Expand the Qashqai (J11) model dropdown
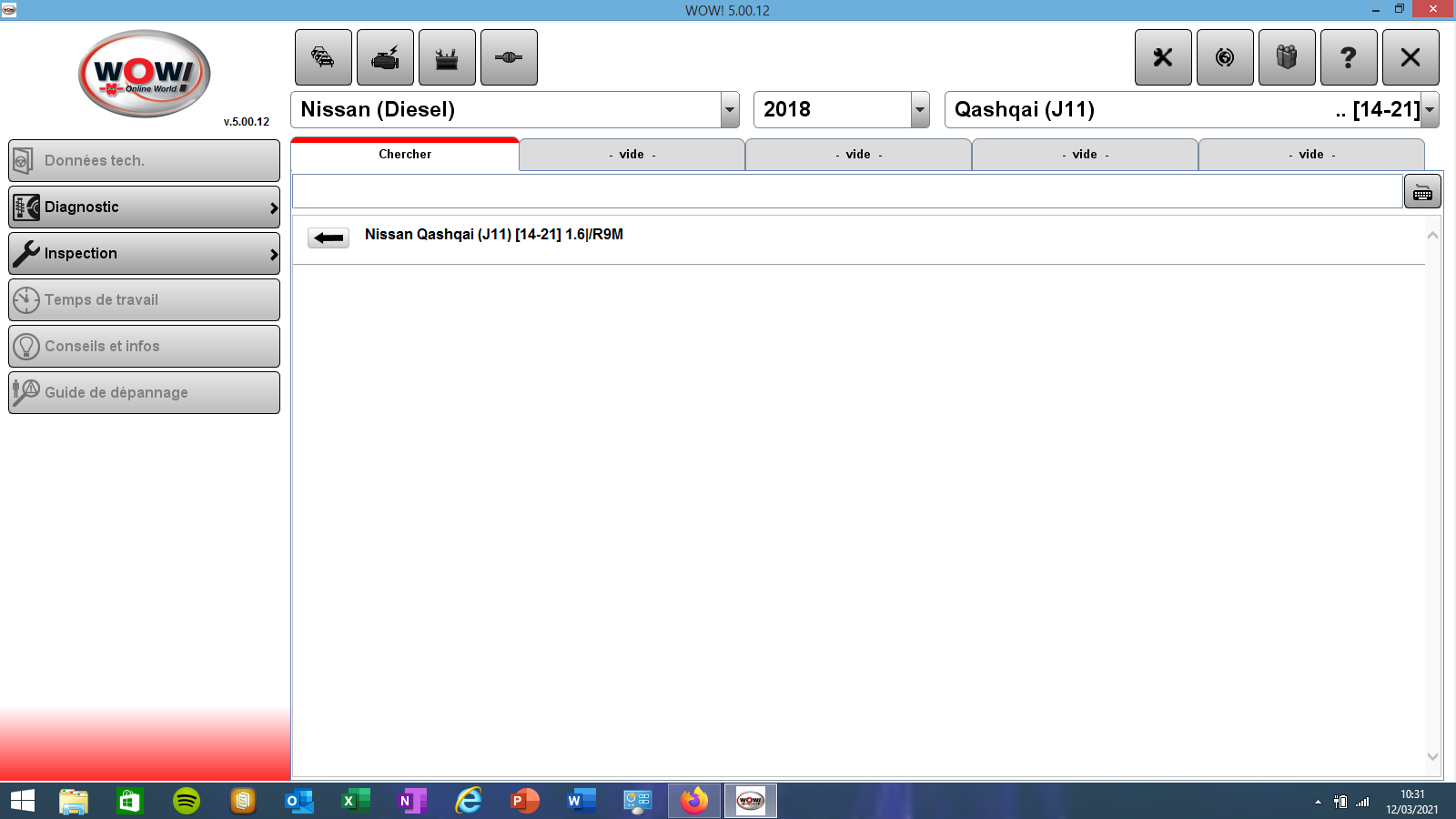1456x819 pixels. 1430,110
